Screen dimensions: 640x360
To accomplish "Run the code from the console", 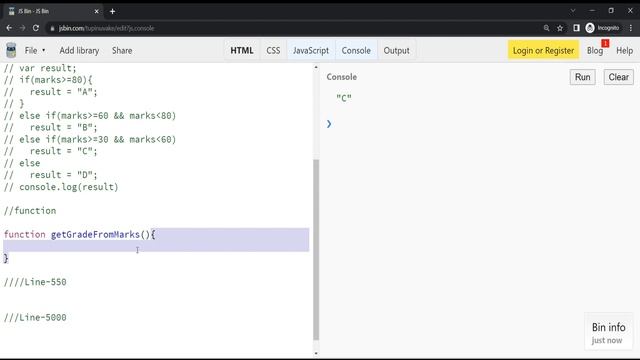I will click(x=582, y=77).
